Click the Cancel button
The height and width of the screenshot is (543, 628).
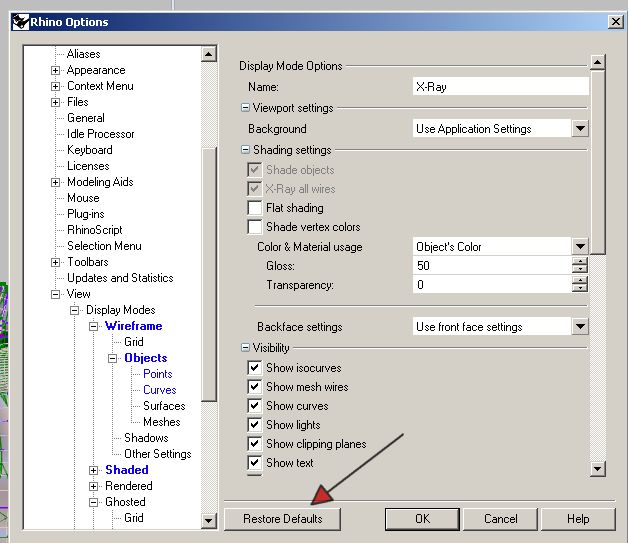point(501,519)
